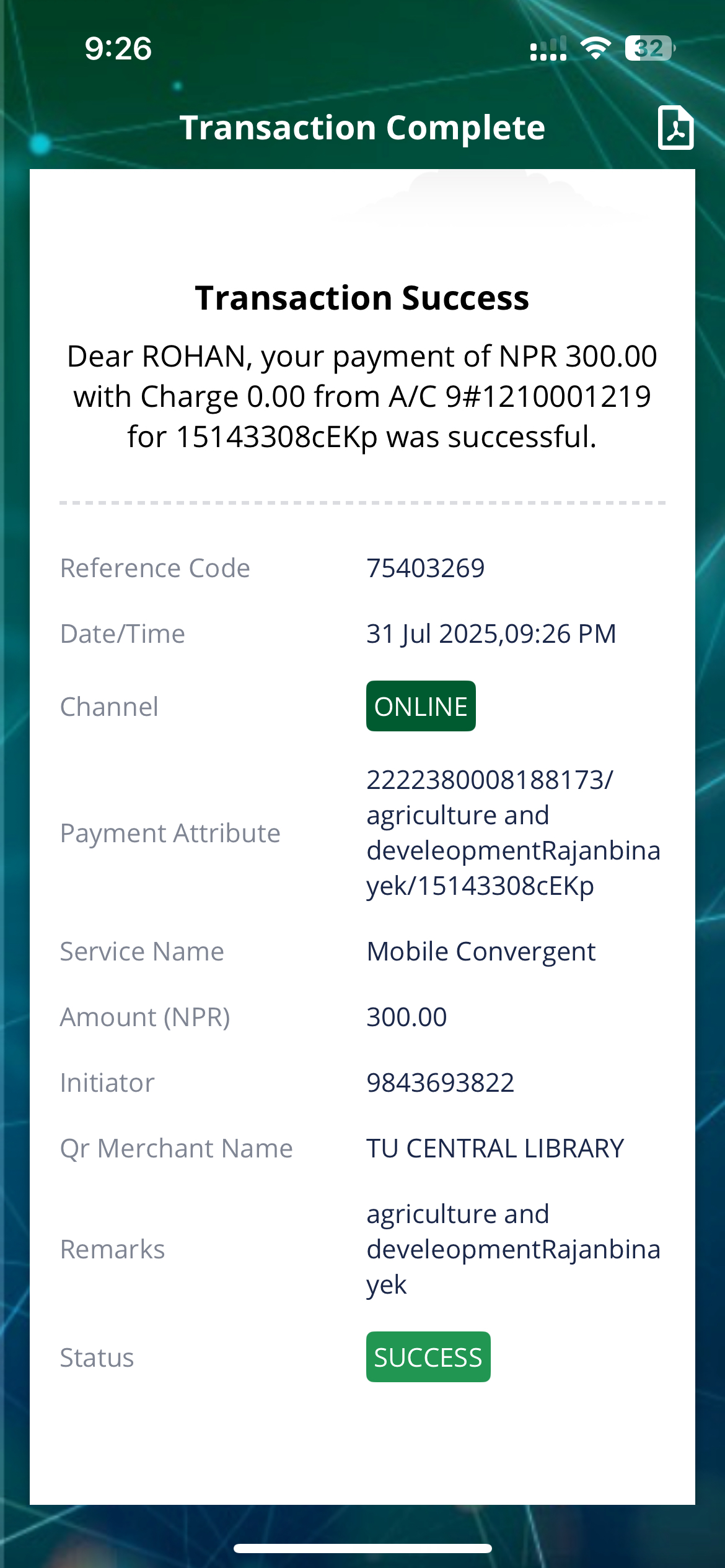Tap the Wi-Fi status icon
725x1568 pixels.
coord(595,48)
